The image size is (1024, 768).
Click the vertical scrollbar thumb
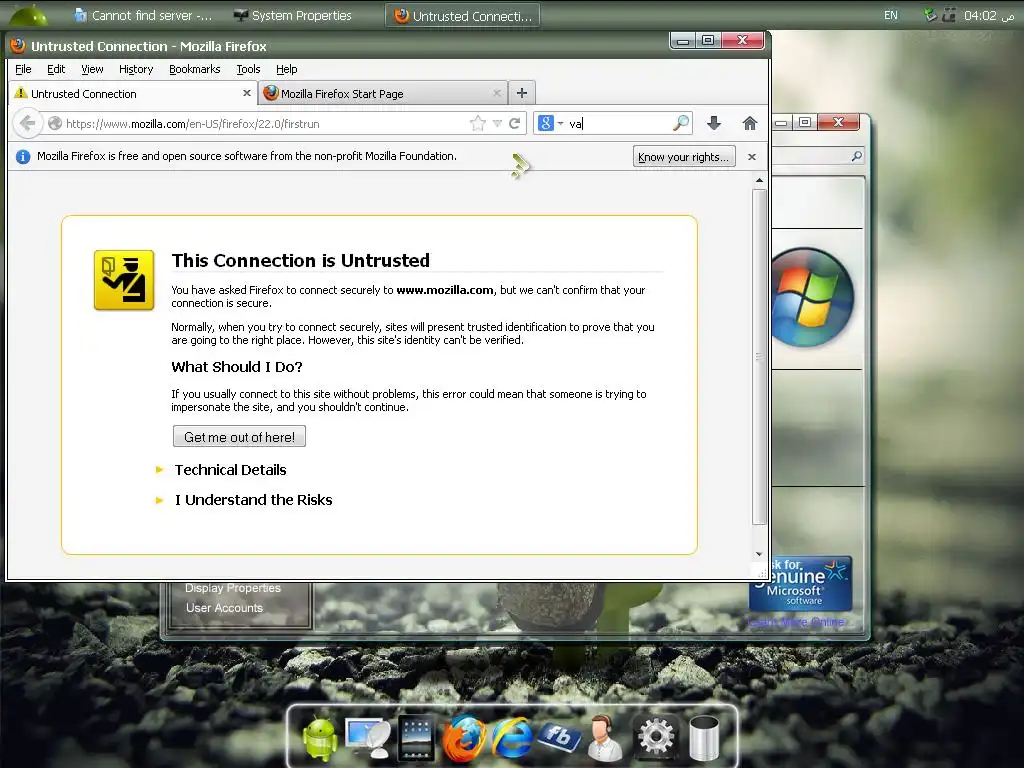pyautogui.click(x=759, y=357)
